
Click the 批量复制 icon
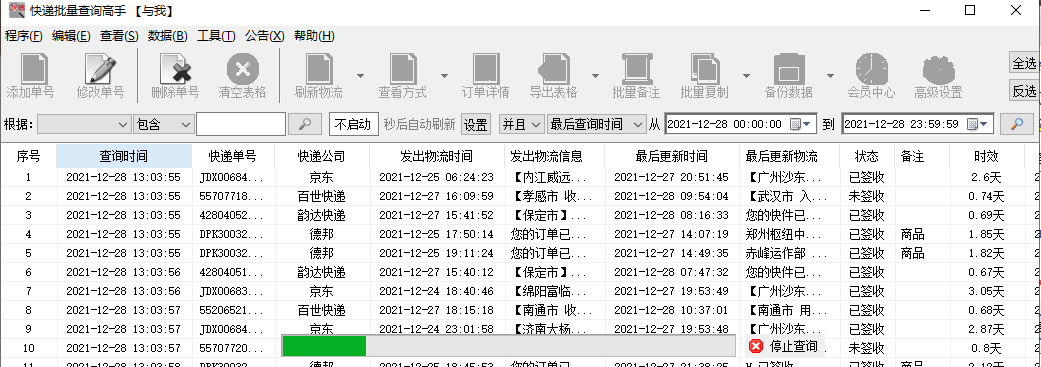(x=704, y=69)
